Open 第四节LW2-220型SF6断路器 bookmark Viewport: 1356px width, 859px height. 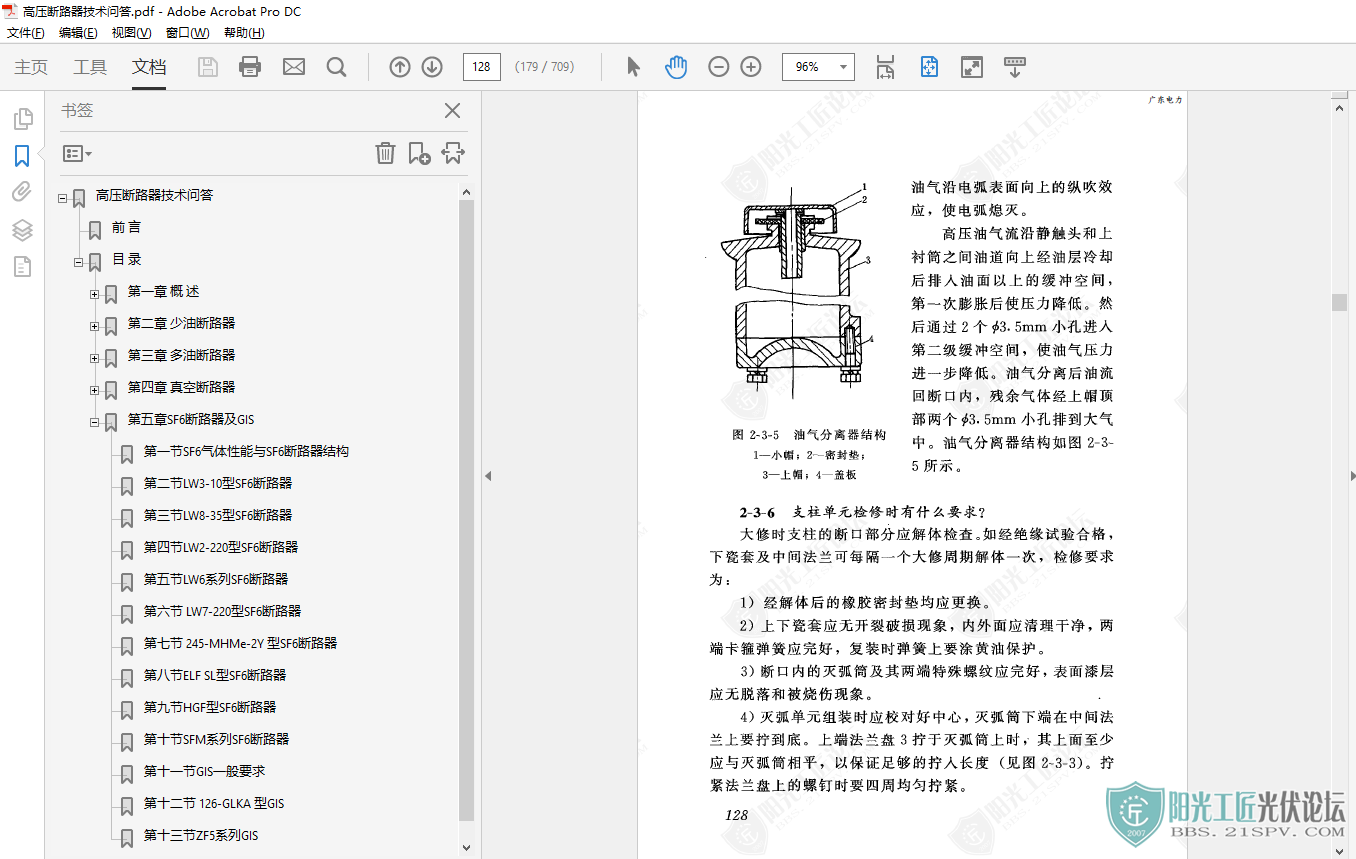pos(221,547)
